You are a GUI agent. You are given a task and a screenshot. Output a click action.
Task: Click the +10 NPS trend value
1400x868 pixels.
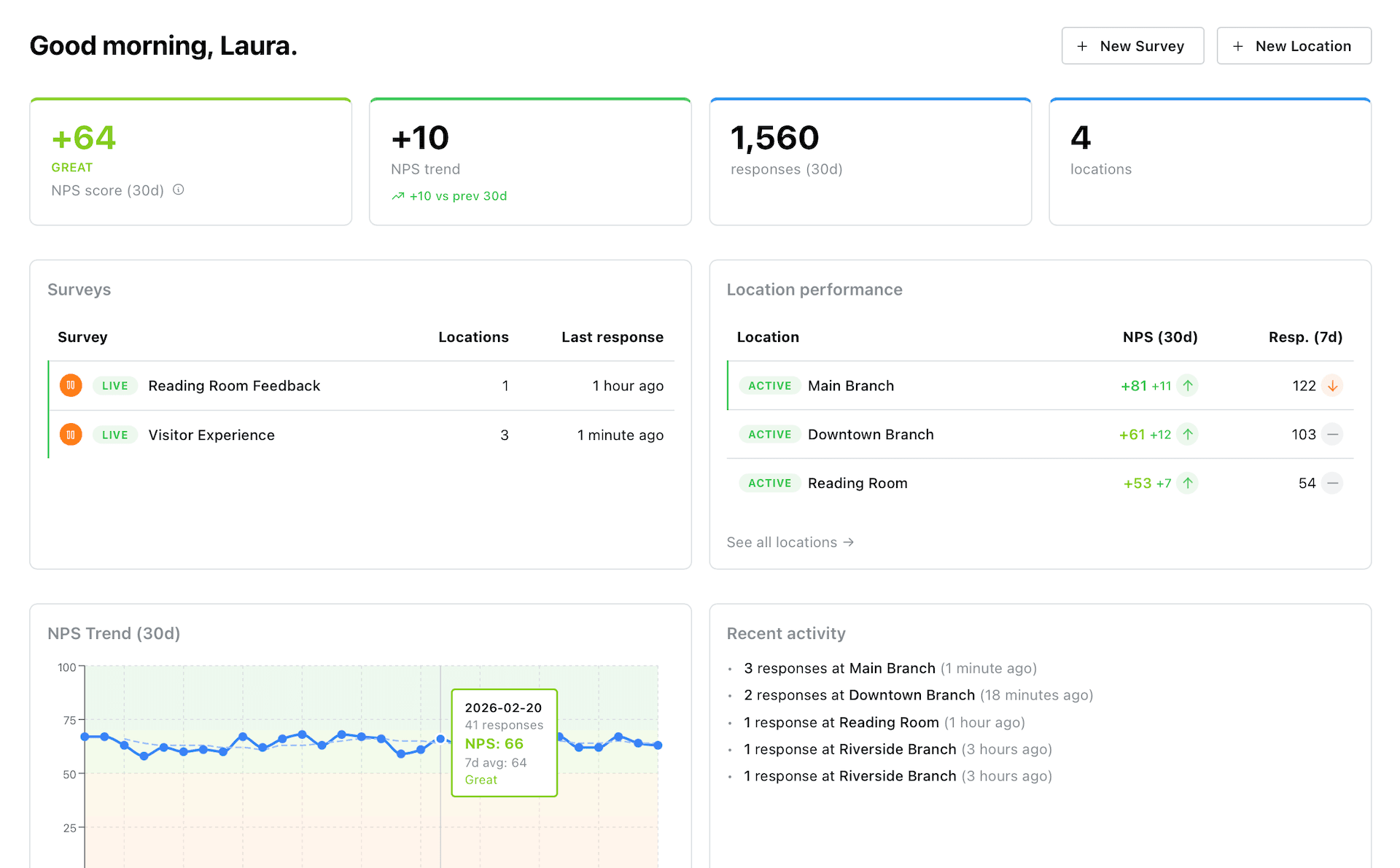click(x=420, y=138)
